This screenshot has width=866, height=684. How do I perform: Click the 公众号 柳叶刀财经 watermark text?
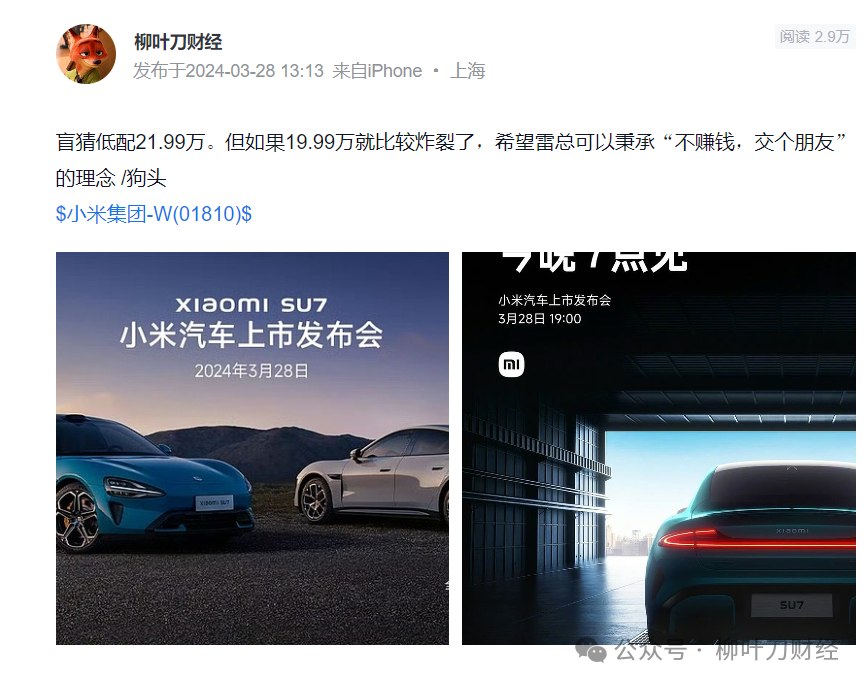tap(727, 650)
